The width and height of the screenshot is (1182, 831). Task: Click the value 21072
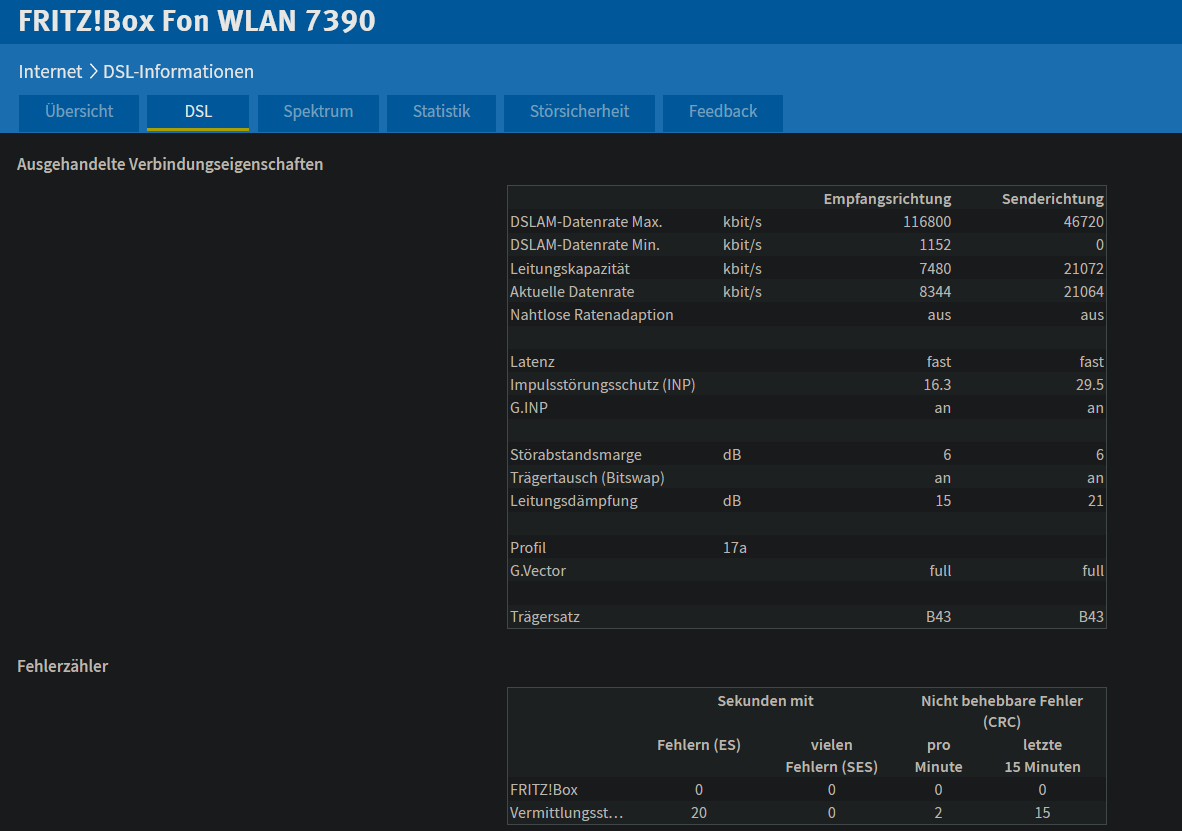click(1083, 268)
